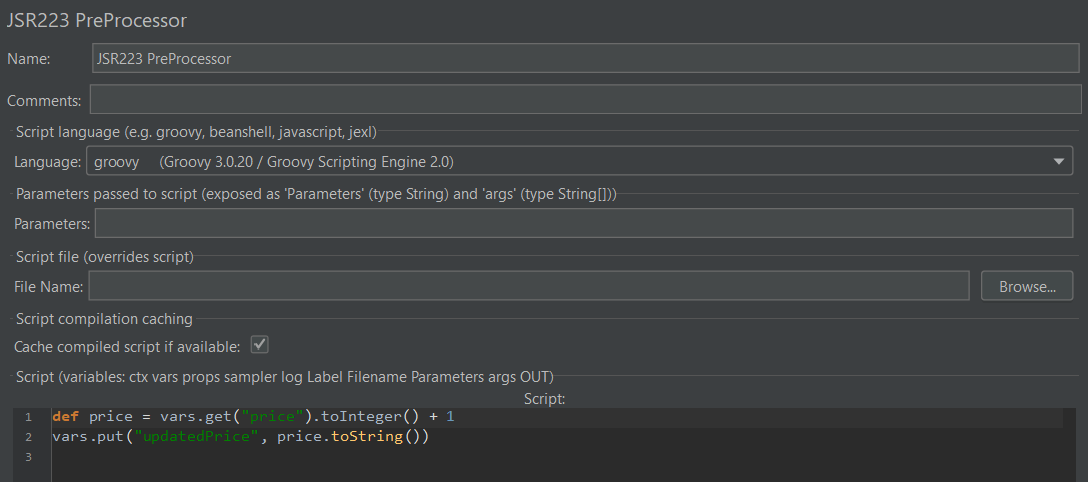
Task: Click the File Name input field
Action: point(529,286)
